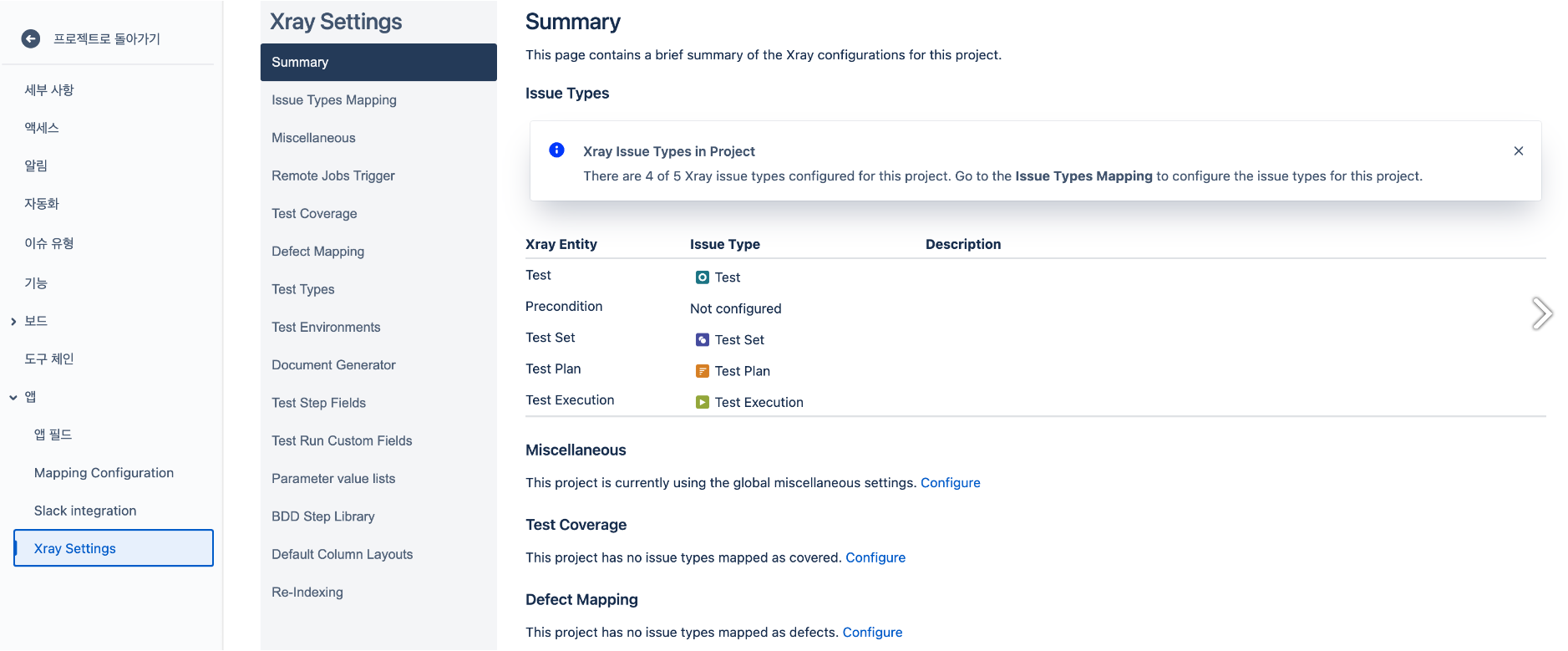
Task: Click the back arrow icon to return to project
Action: click(31, 38)
